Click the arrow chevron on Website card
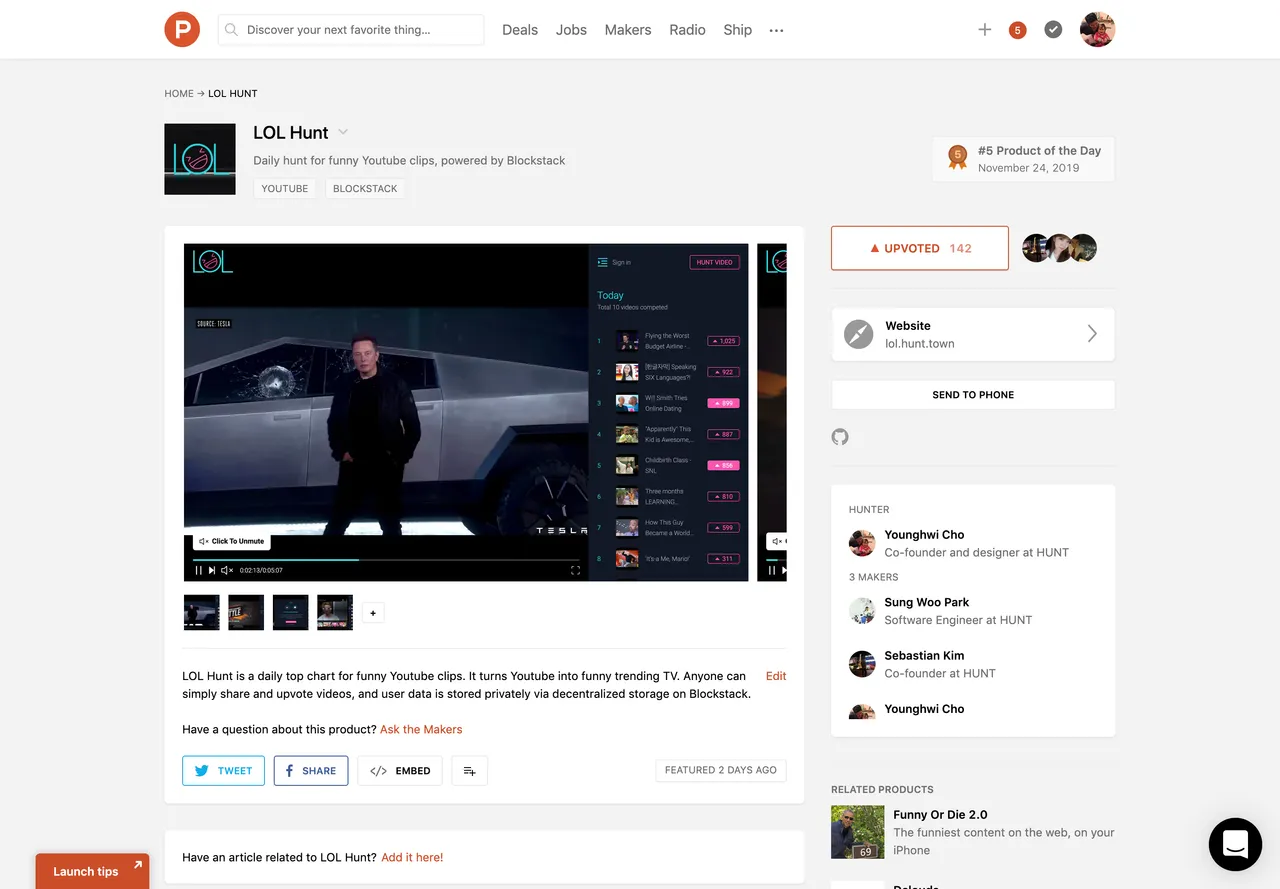1280x889 pixels. [1092, 334]
